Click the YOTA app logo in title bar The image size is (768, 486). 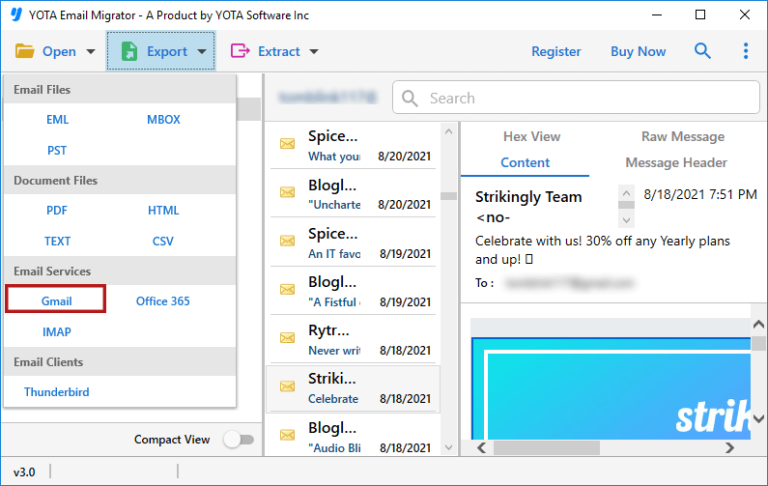[x=16, y=16]
